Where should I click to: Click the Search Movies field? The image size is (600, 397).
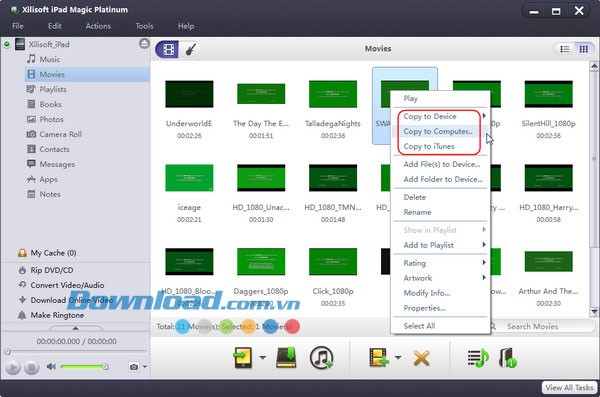click(542, 327)
